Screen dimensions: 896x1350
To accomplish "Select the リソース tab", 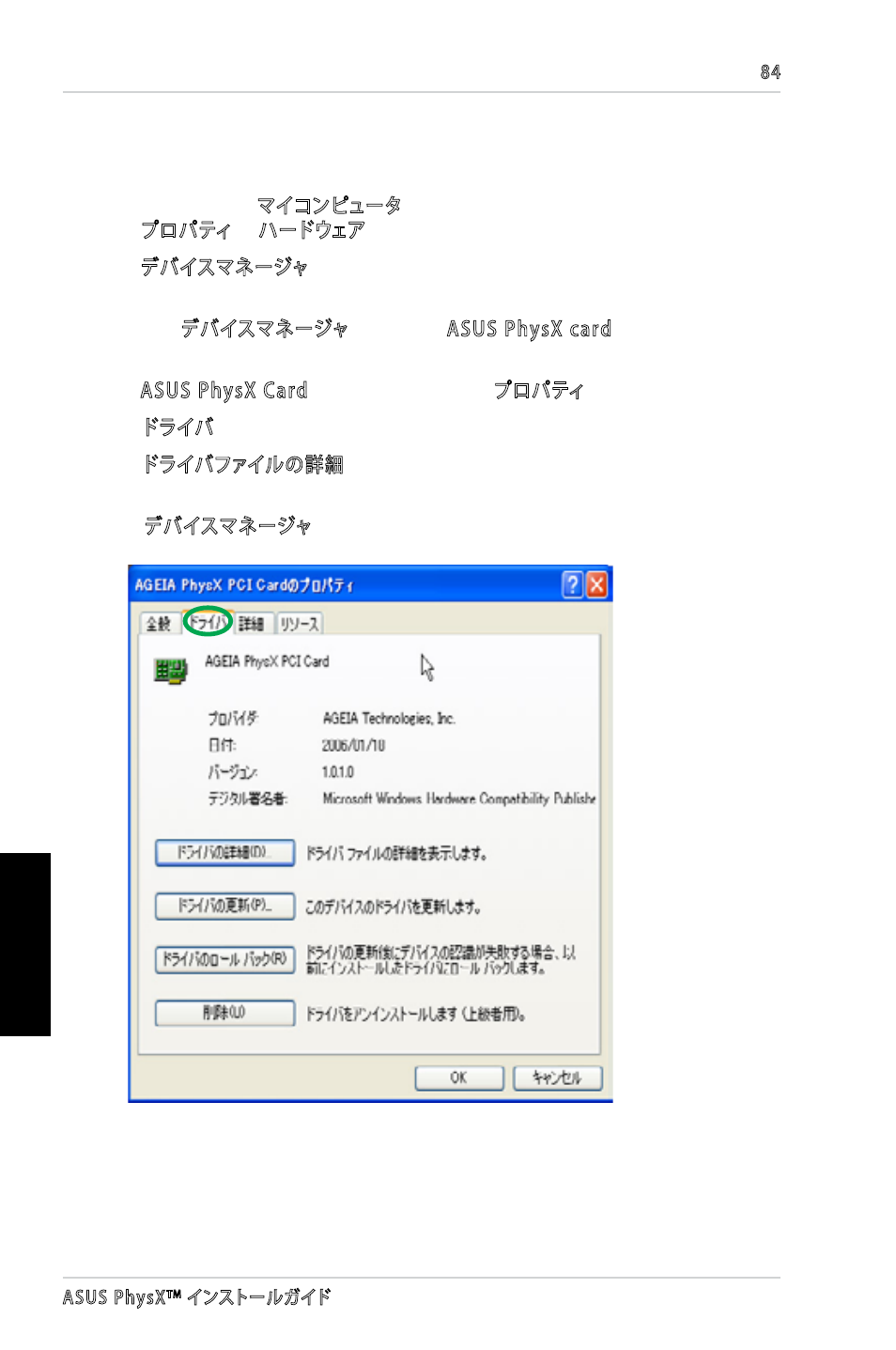I will click(300, 623).
